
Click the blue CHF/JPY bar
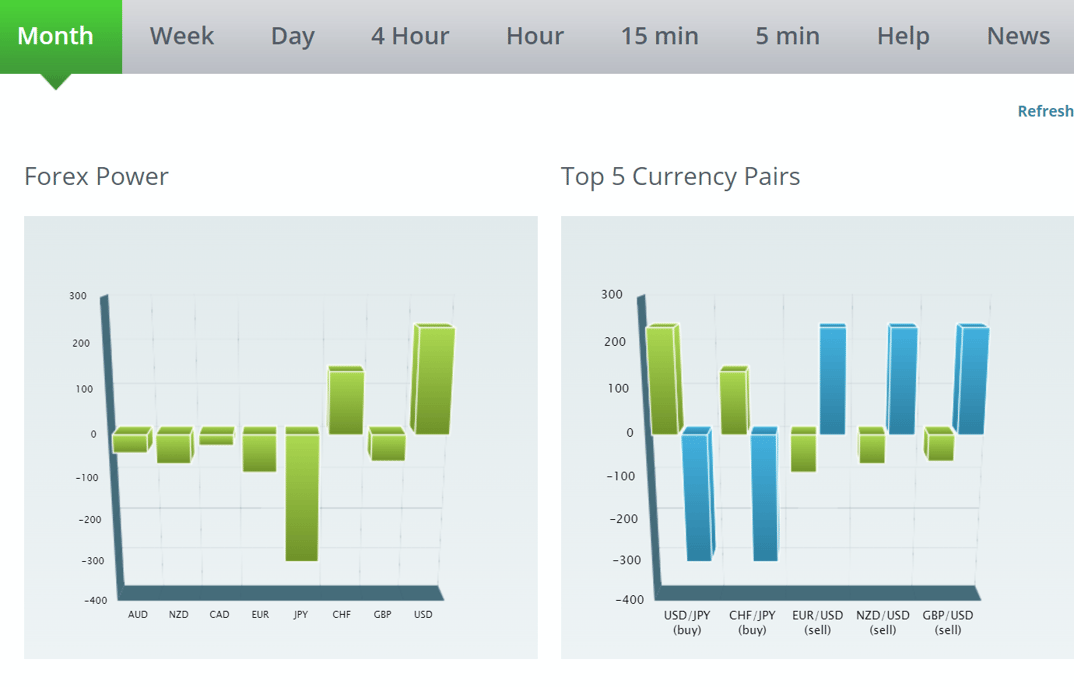click(764, 496)
